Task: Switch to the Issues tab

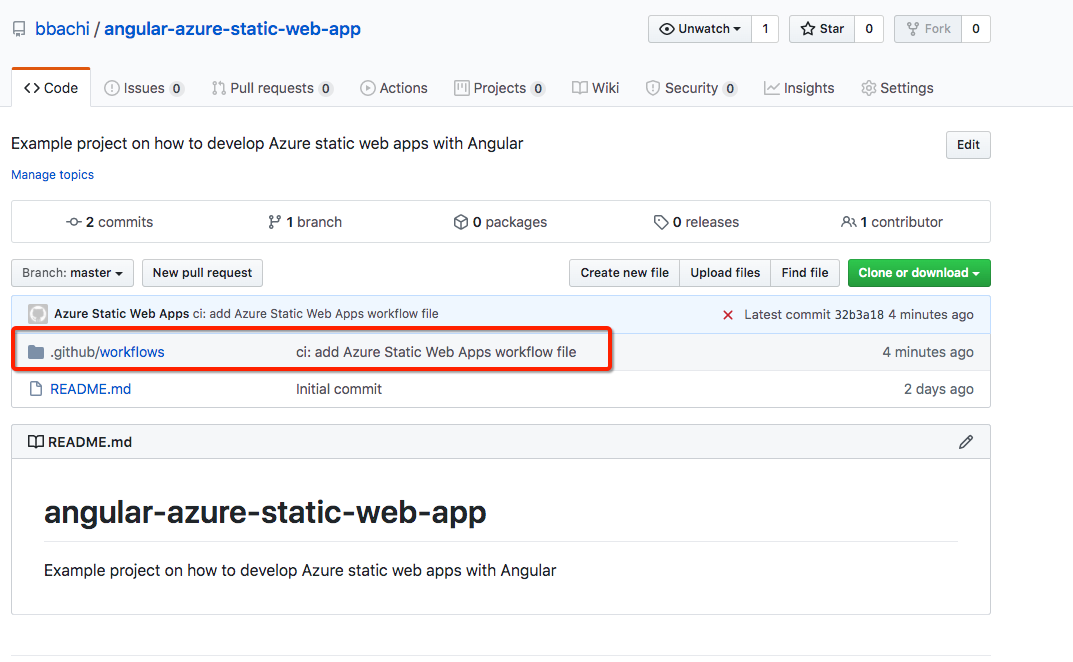Action: point(144,87)
